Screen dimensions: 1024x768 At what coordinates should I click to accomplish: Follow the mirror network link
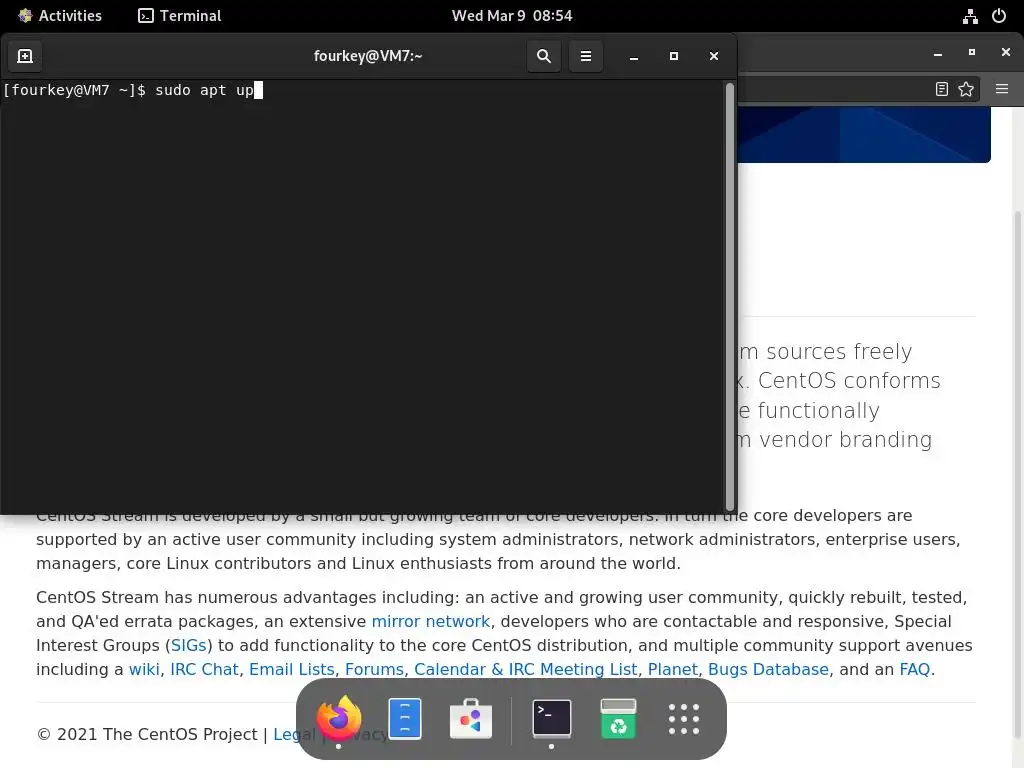pyautogui.click(x=431, y=621)
